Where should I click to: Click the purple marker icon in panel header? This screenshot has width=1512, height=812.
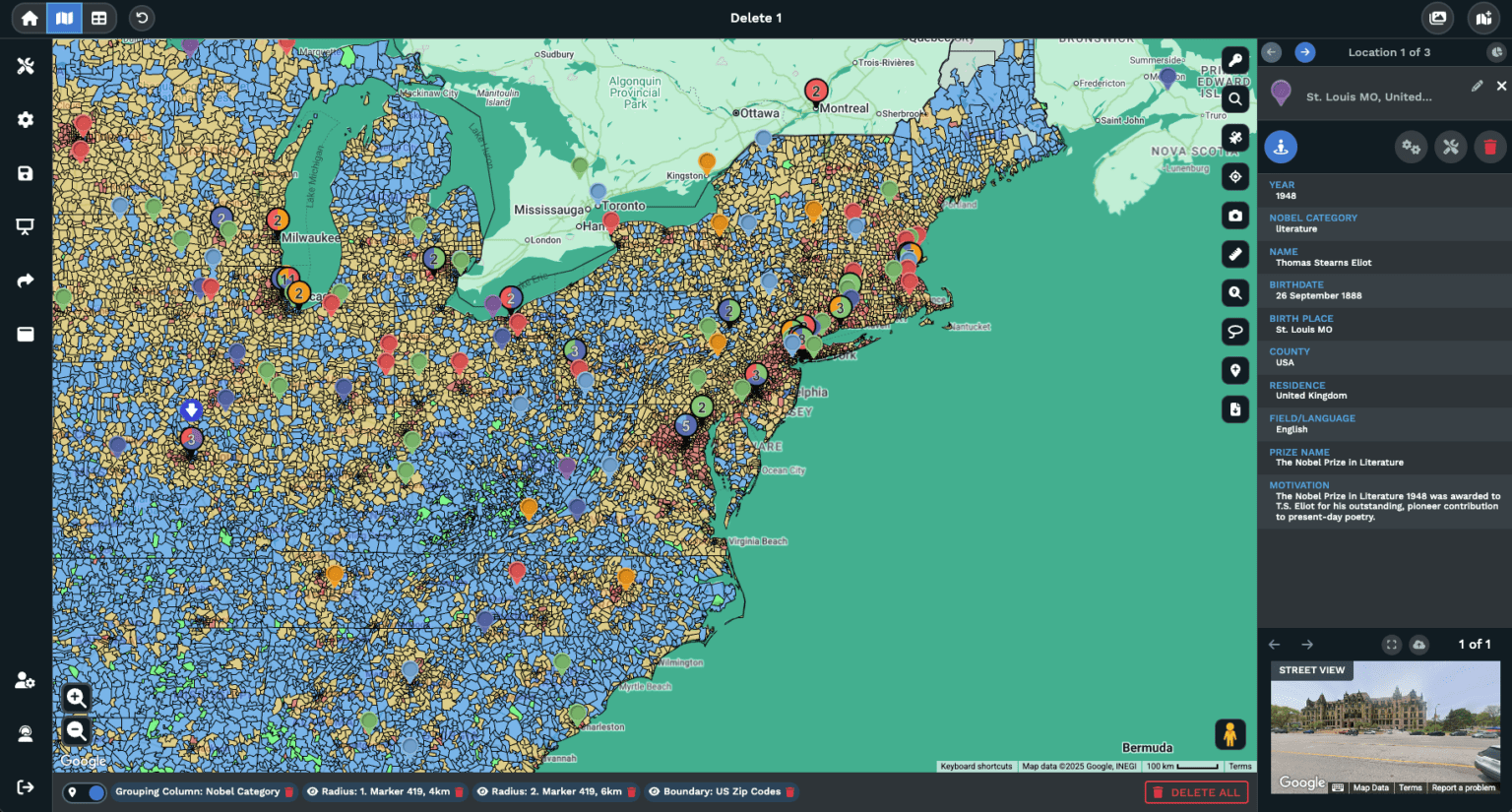(x=1281, y=93)
